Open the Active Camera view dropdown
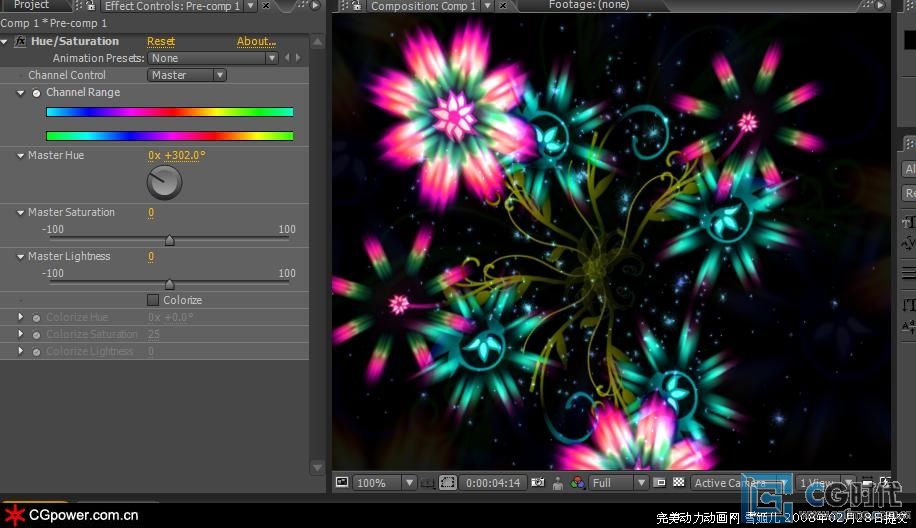 [740, 483]
